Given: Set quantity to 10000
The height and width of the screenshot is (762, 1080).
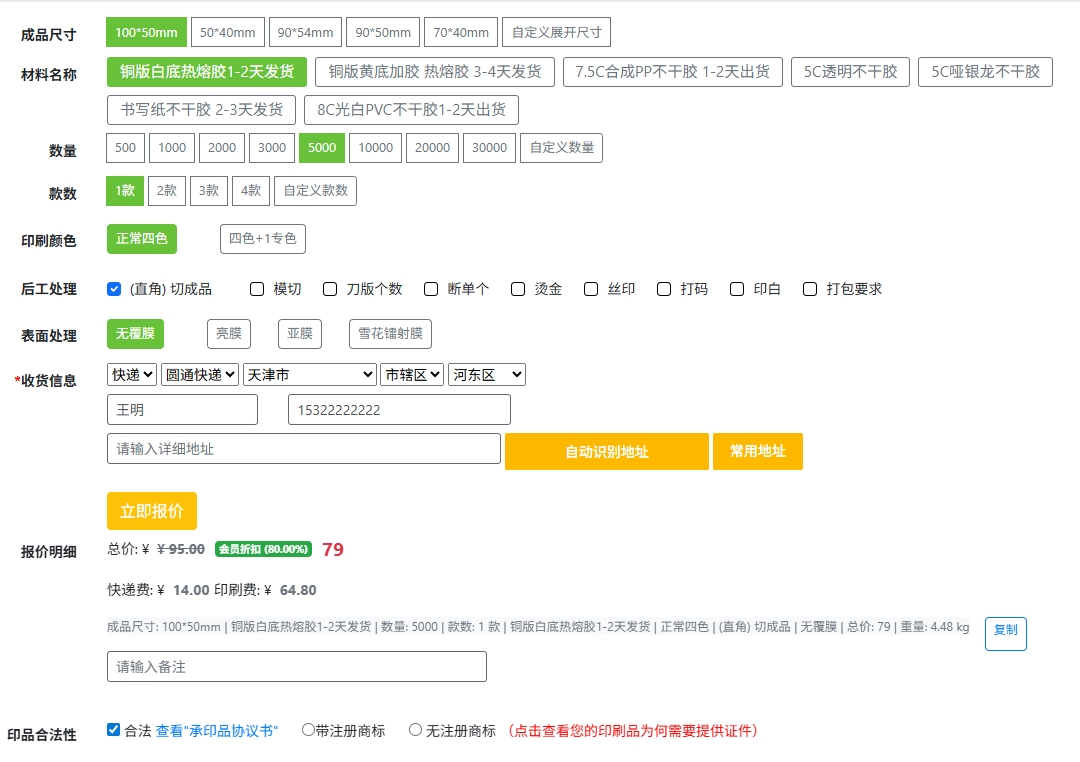Looking at the screenshot, I should tap(375, 148).
